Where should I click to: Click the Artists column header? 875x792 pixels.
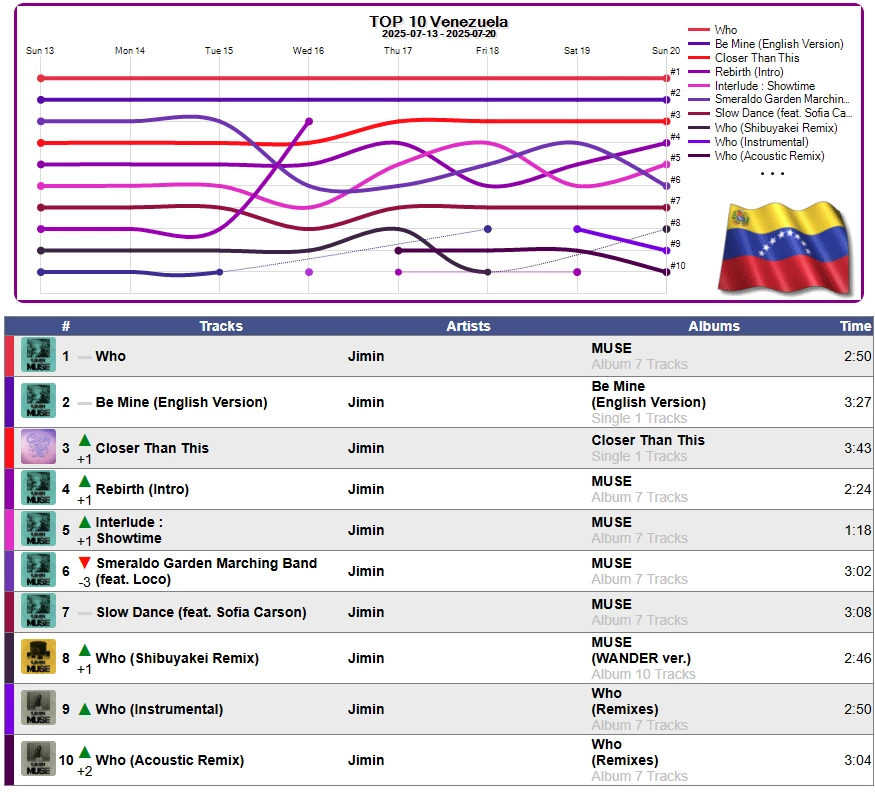click(x=468, y=326)
